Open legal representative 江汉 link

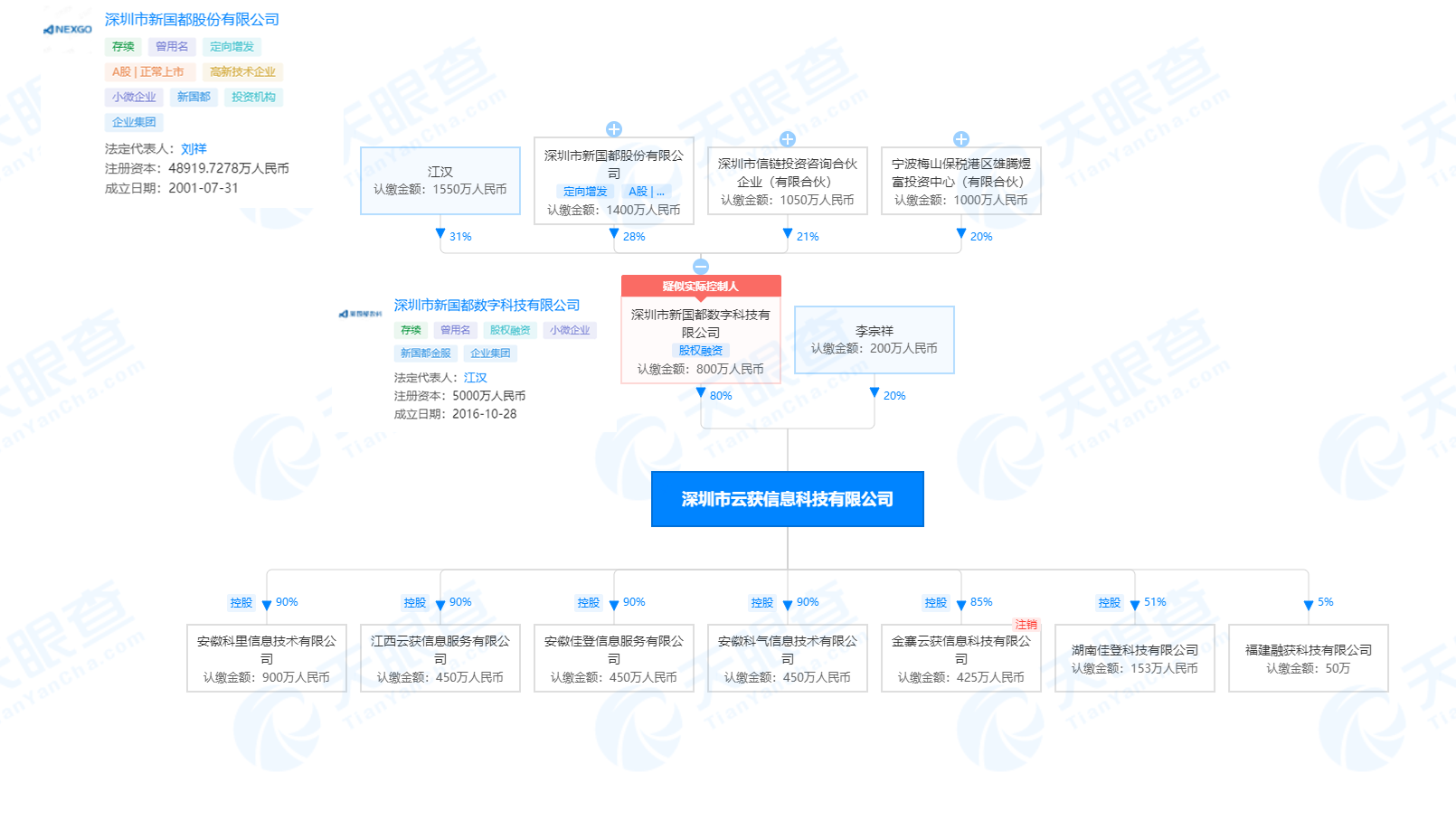click(476, 378)
